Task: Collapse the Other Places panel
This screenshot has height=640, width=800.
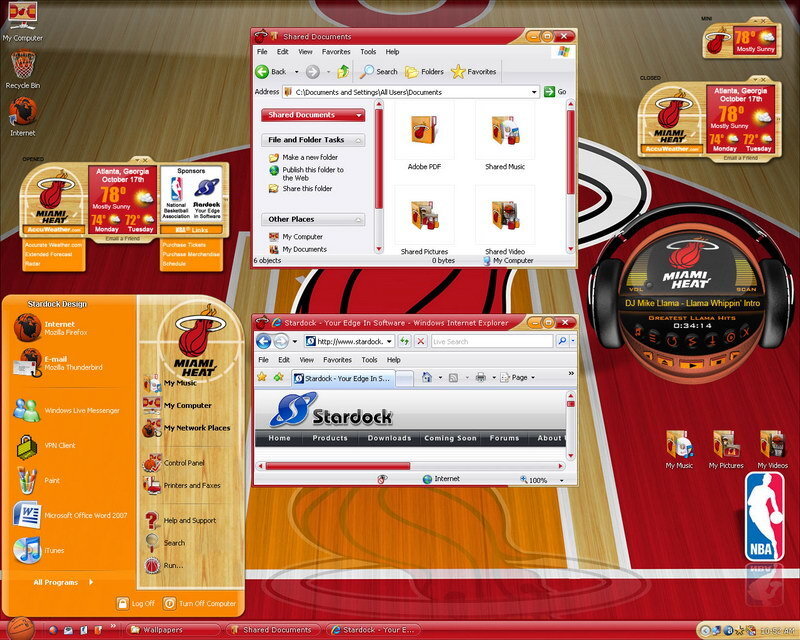Action: [x=357, y=219]
